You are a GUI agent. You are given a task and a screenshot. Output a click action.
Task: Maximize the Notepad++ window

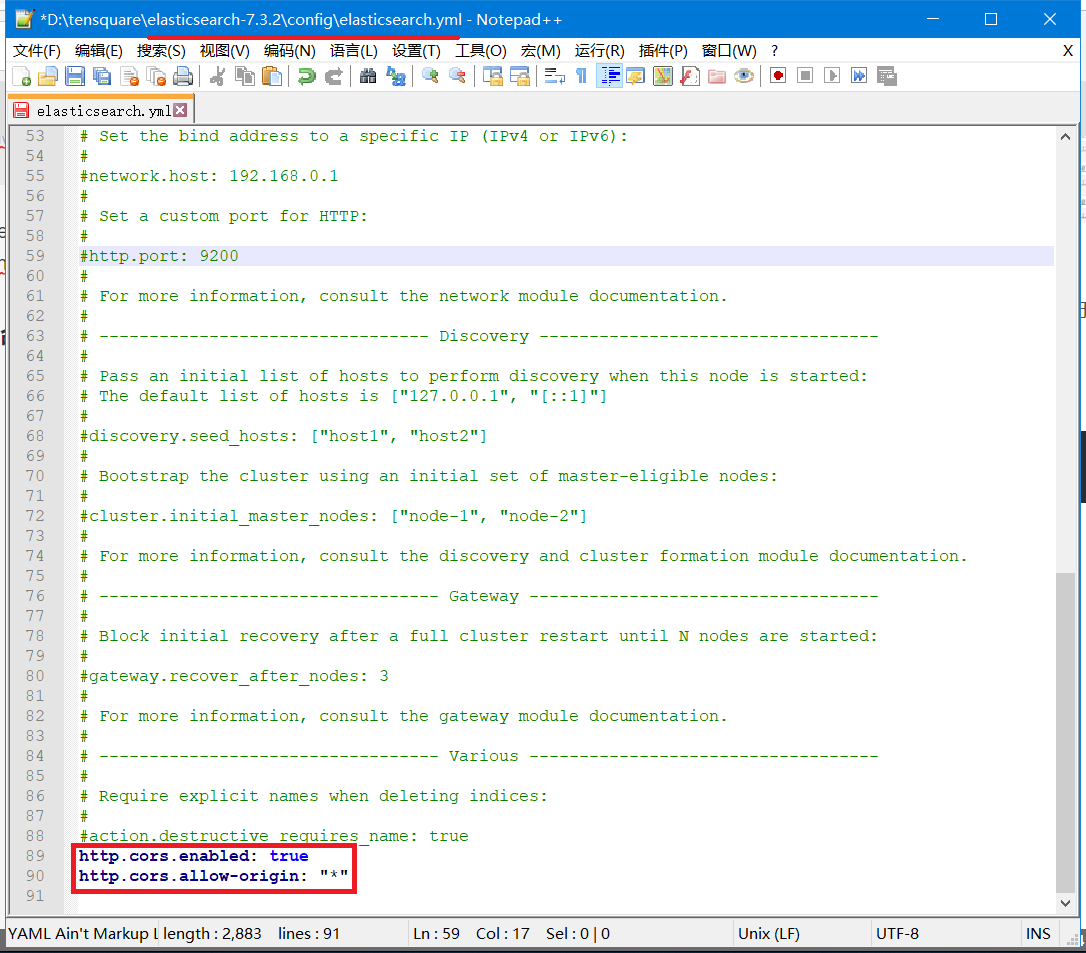(991, 19)
